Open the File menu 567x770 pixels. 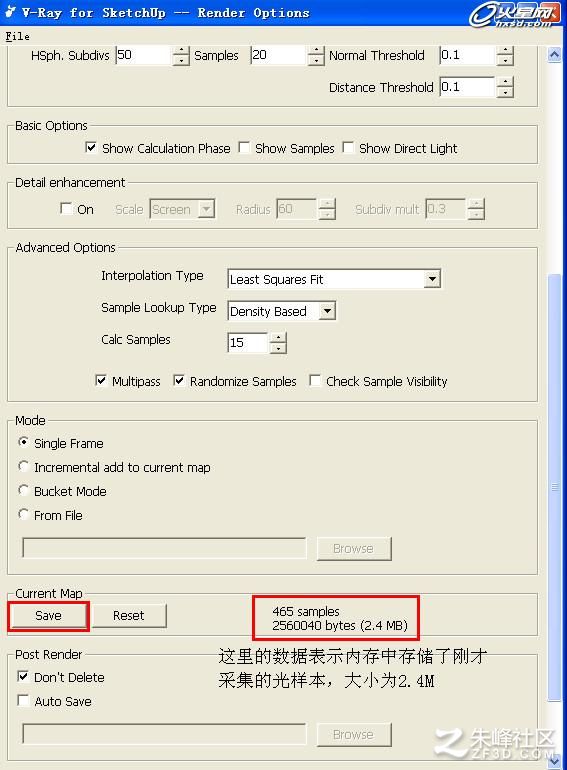pos(17,36)
